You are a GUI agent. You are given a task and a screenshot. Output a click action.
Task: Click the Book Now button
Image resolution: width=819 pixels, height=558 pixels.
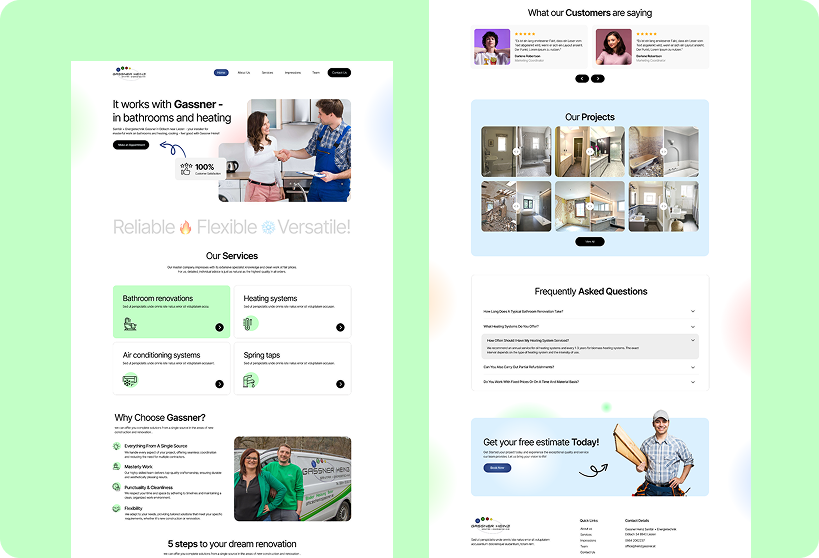[497, 467]
